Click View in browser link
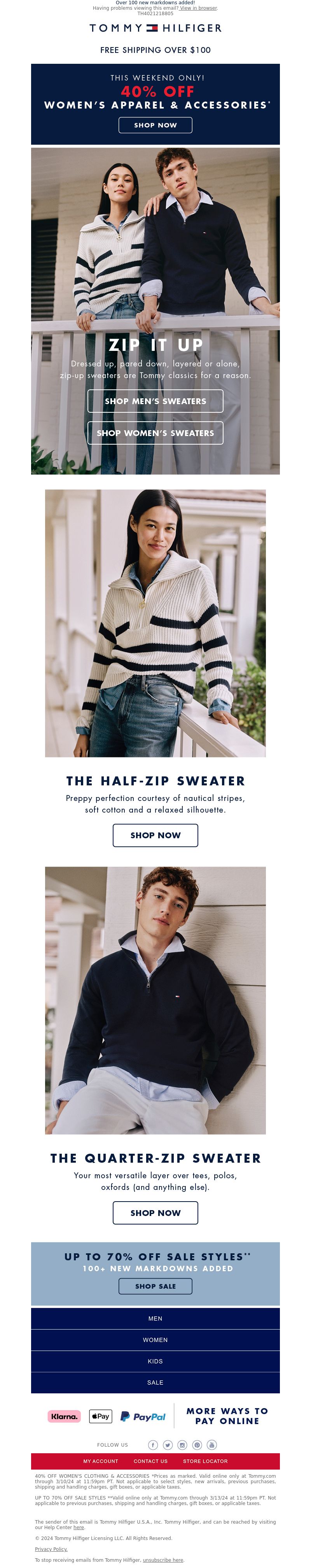The image size is (311, 1568). 198,8
